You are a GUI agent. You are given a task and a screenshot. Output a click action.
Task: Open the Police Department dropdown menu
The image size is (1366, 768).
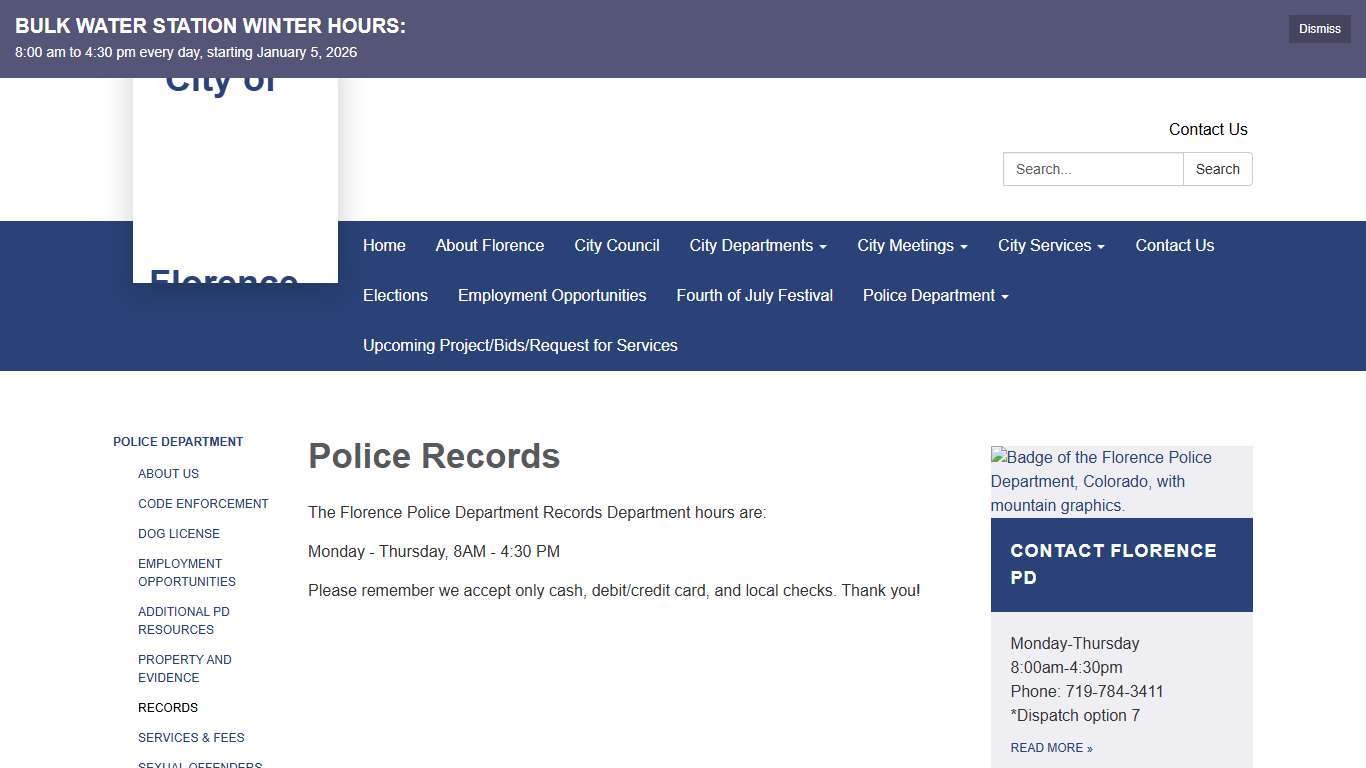tap(933, 295)
